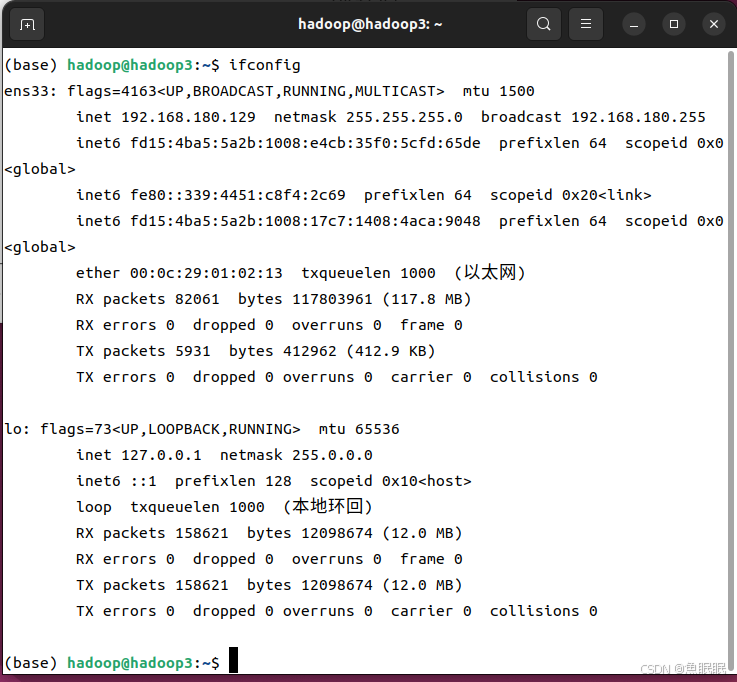Screen dimensions: 737x682
Task: Click the top hadoop@hadoop3 prompt text
Action: coord(130,65)
